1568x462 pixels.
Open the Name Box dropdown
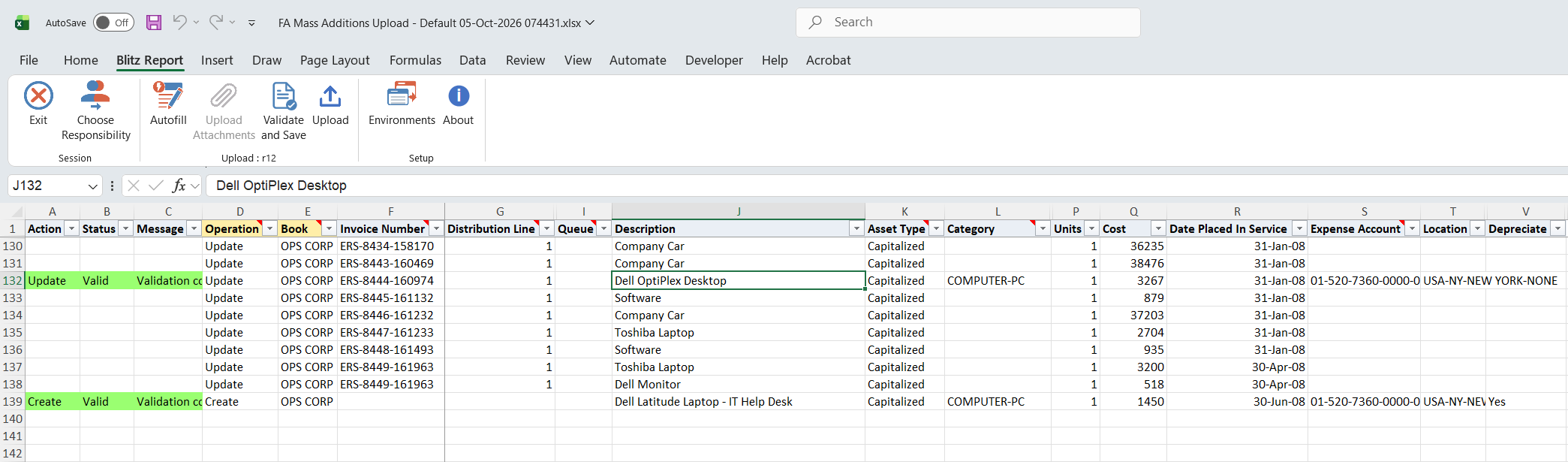[93, 186]
